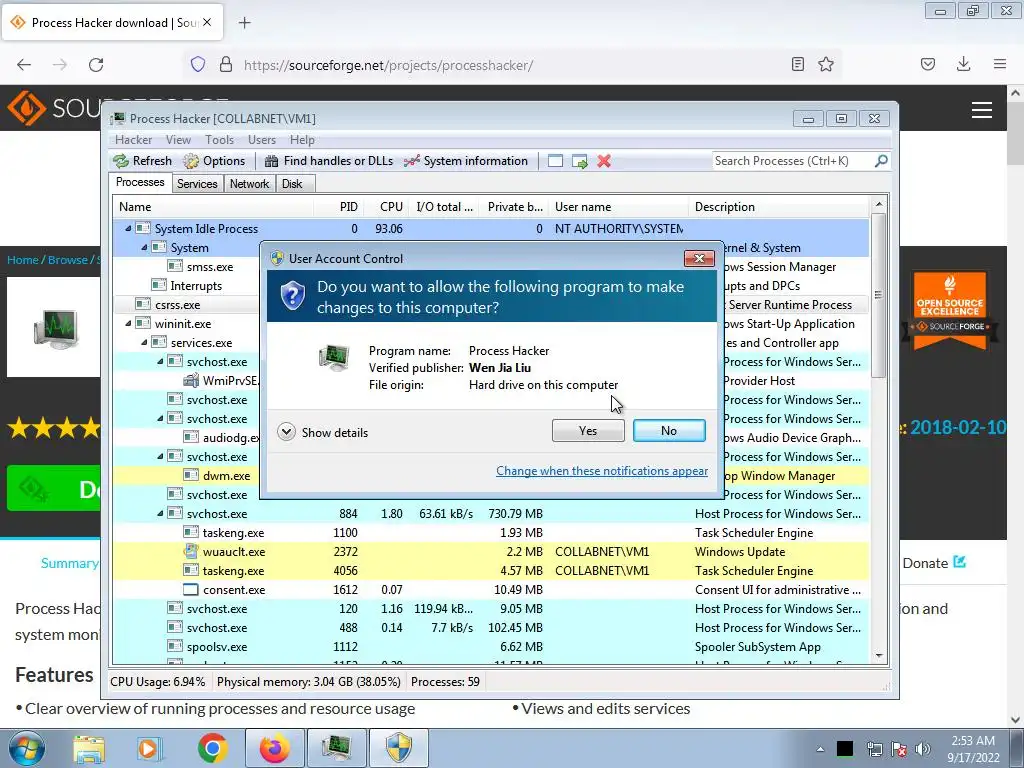The width and height of the screenshot is (1024, 768).
Task: Click the UAC shield taskbar button
Action: pyautogui.click(x=399, y=748)
